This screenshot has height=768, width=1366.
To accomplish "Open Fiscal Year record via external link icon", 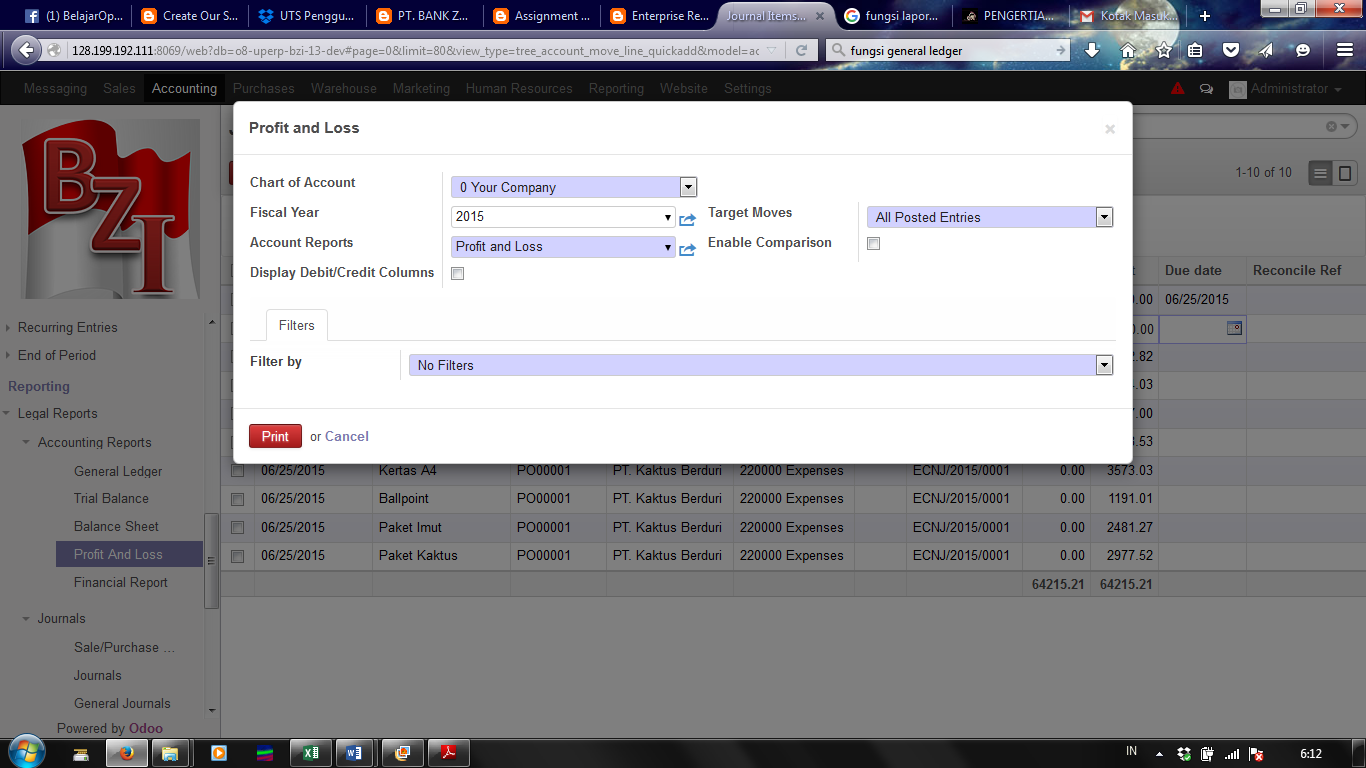I will [687, 221].
